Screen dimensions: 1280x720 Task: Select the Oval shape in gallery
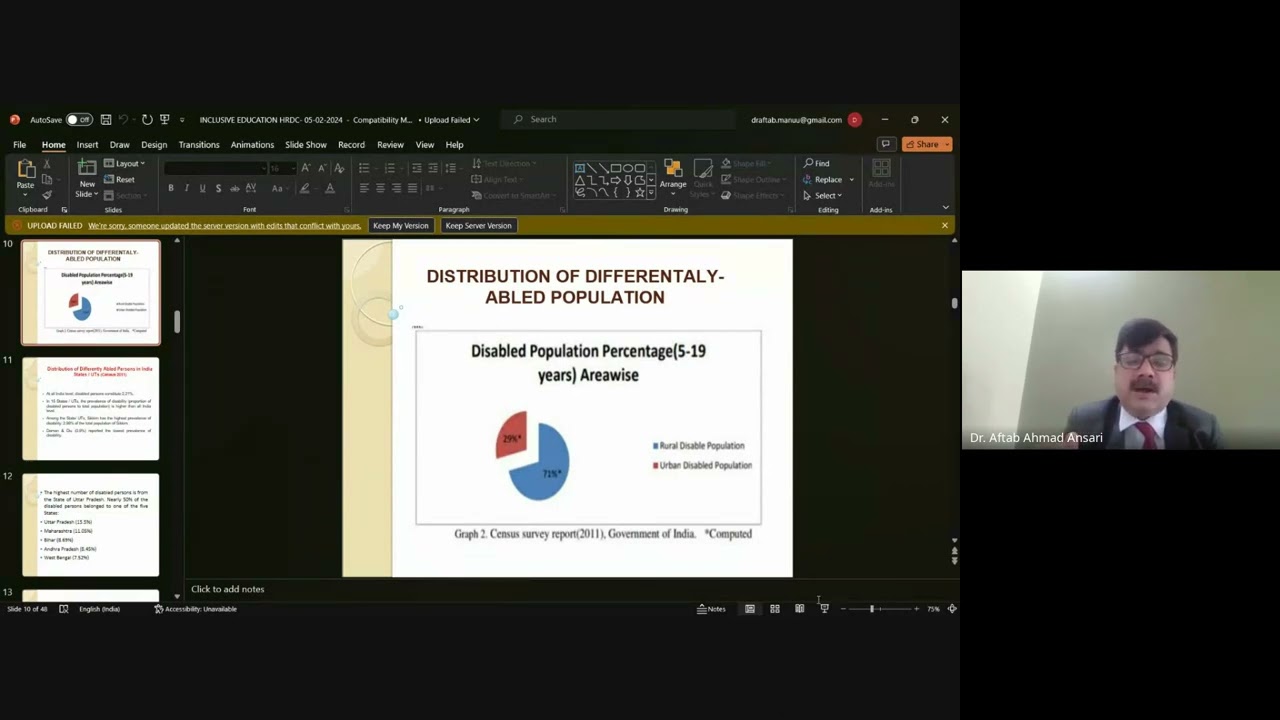pos(628,168)
